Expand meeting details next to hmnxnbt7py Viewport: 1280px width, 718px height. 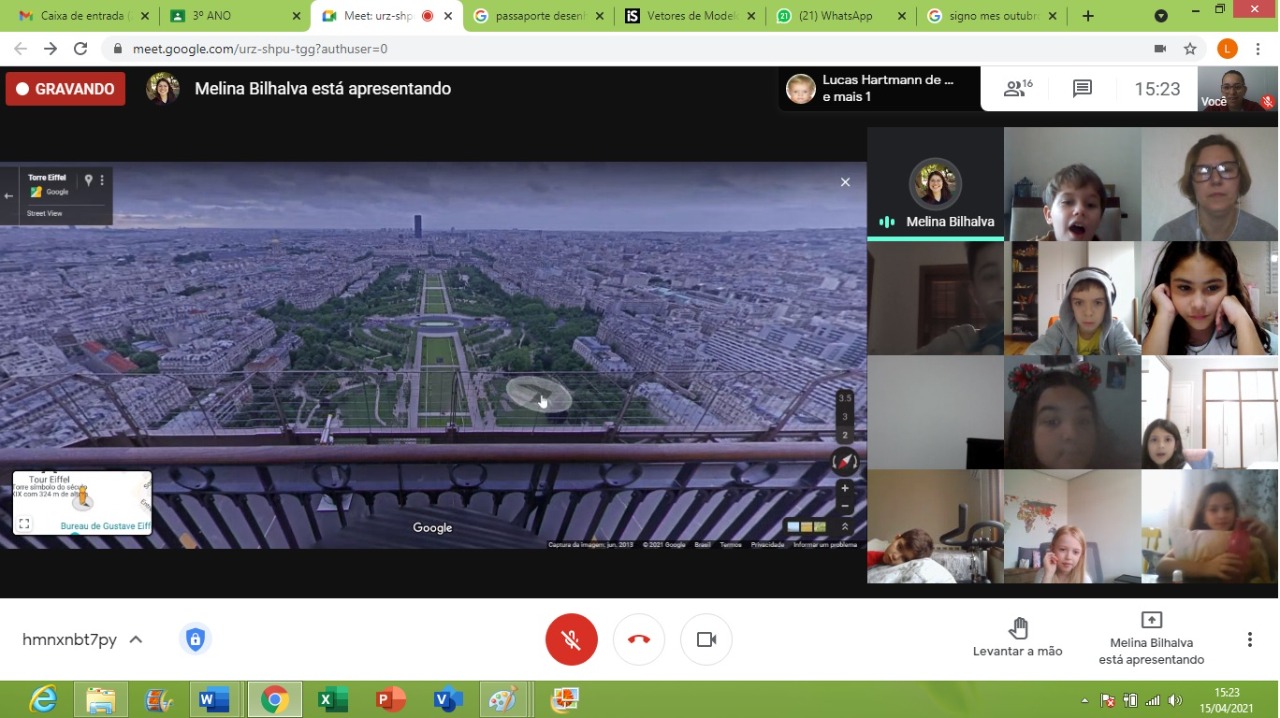click(x=136, y=640)
